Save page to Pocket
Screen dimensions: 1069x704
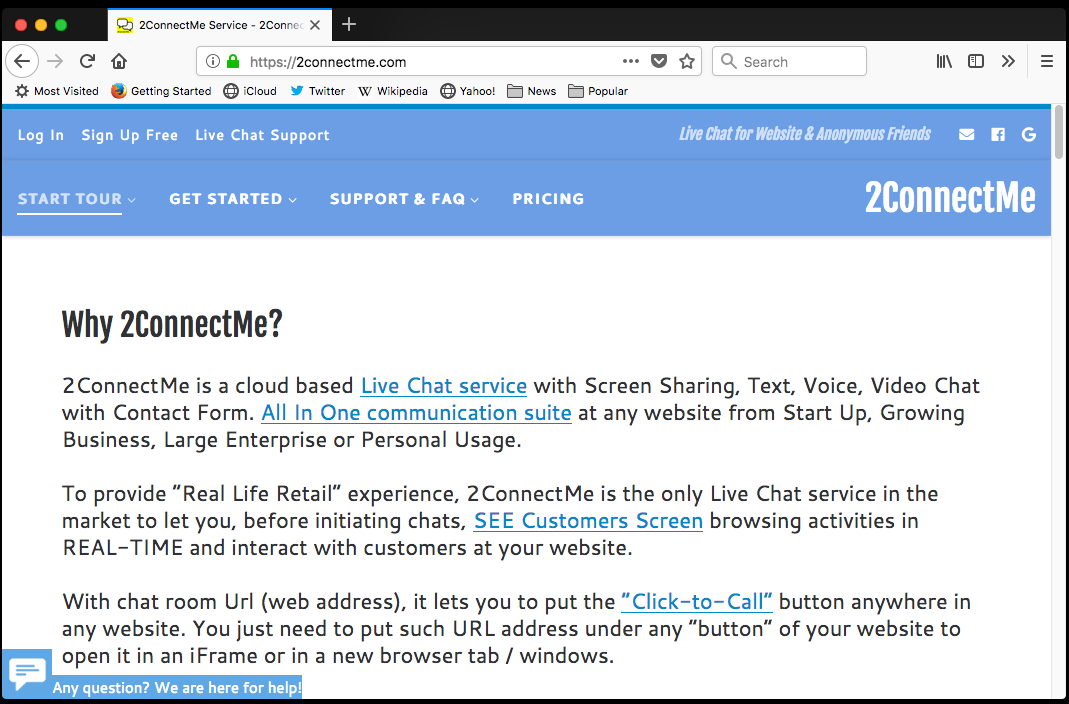pyautogui.click(x=659, y=61)
